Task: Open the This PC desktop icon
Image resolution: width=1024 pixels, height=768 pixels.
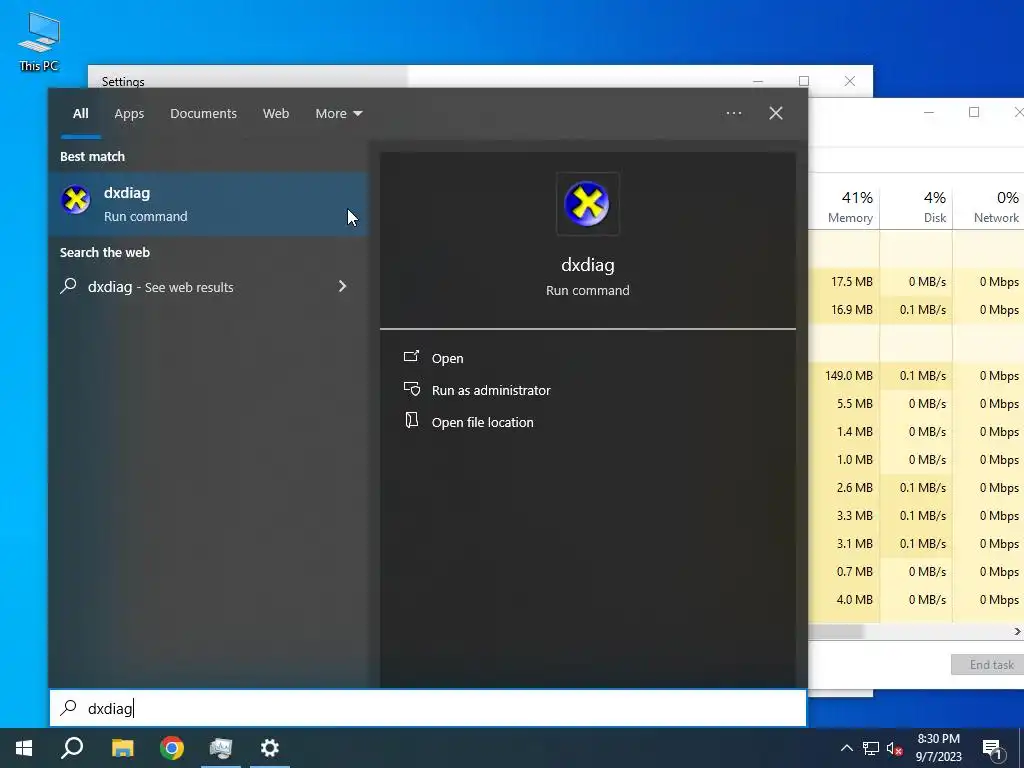Action: coord(39,41)
